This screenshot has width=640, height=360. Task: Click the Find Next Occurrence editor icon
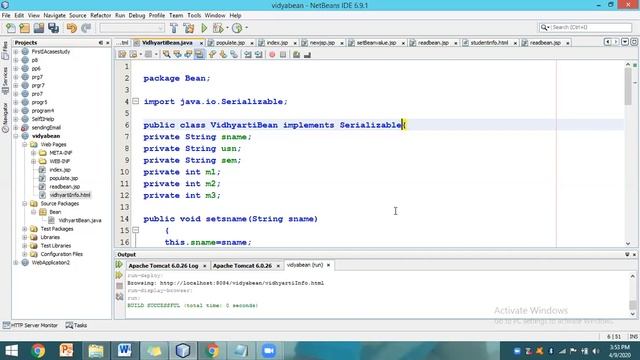(188, 54)
